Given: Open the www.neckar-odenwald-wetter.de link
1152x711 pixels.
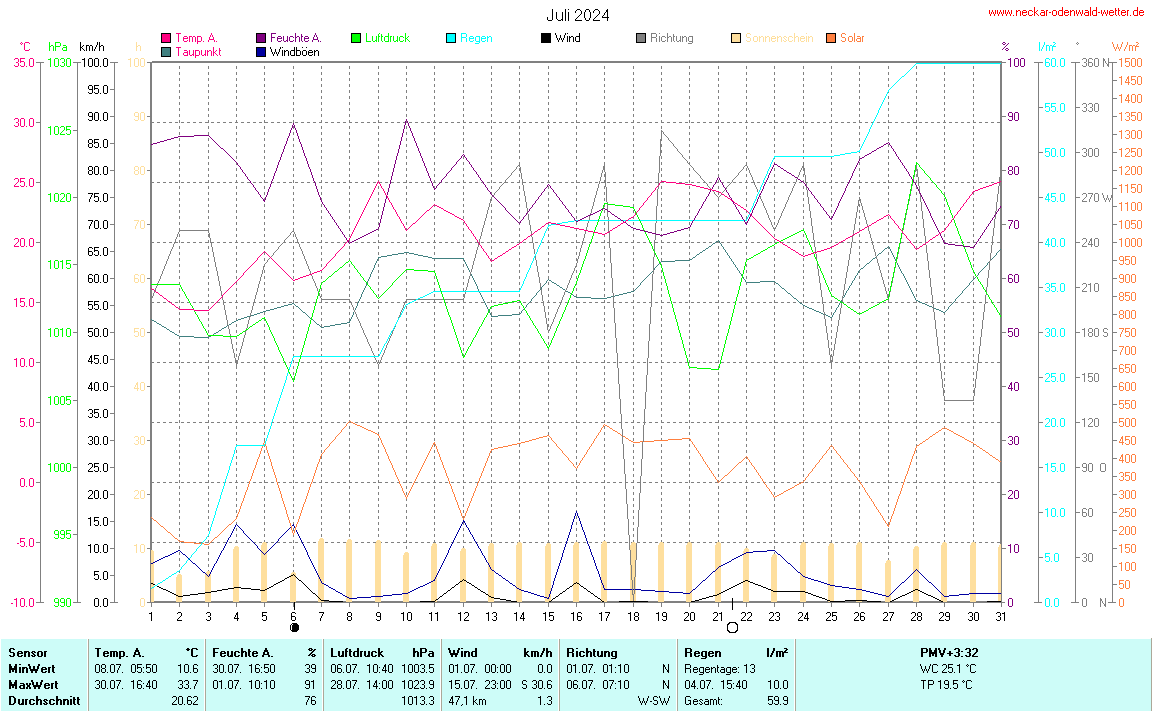Looking at the screenshot, I should pyautogui.click(x=1065, y=12).
